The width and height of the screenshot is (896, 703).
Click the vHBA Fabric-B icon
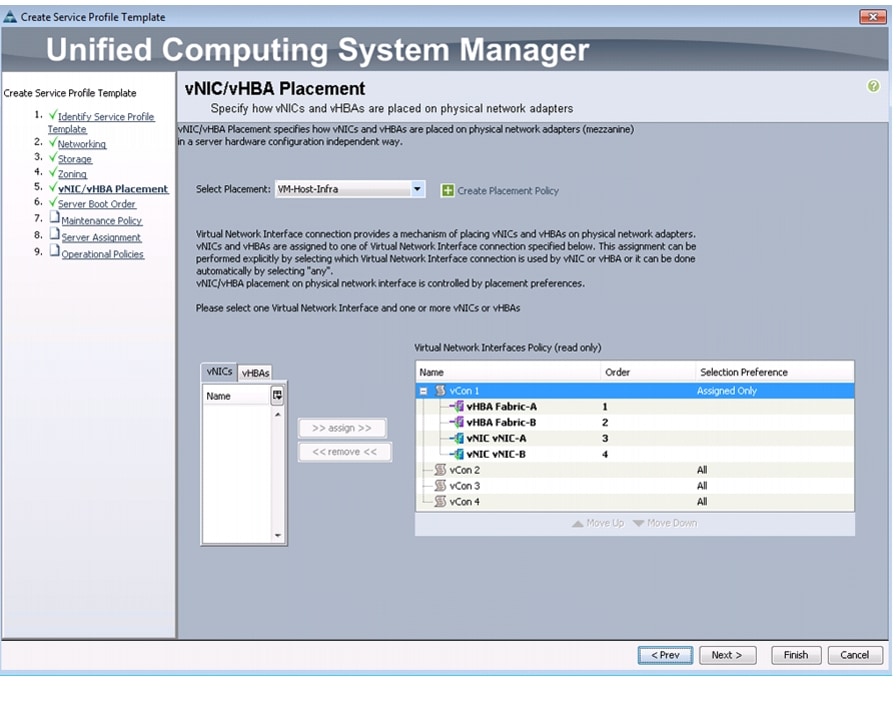tap(457, 423)
